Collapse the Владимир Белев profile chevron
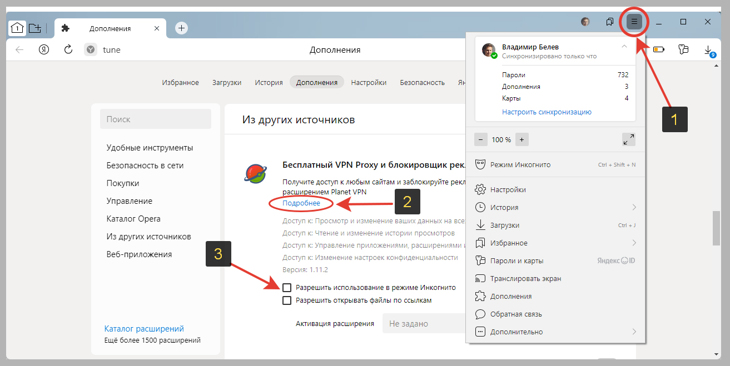730x366 pixels. pyautogui.click(x=624, y=47)
